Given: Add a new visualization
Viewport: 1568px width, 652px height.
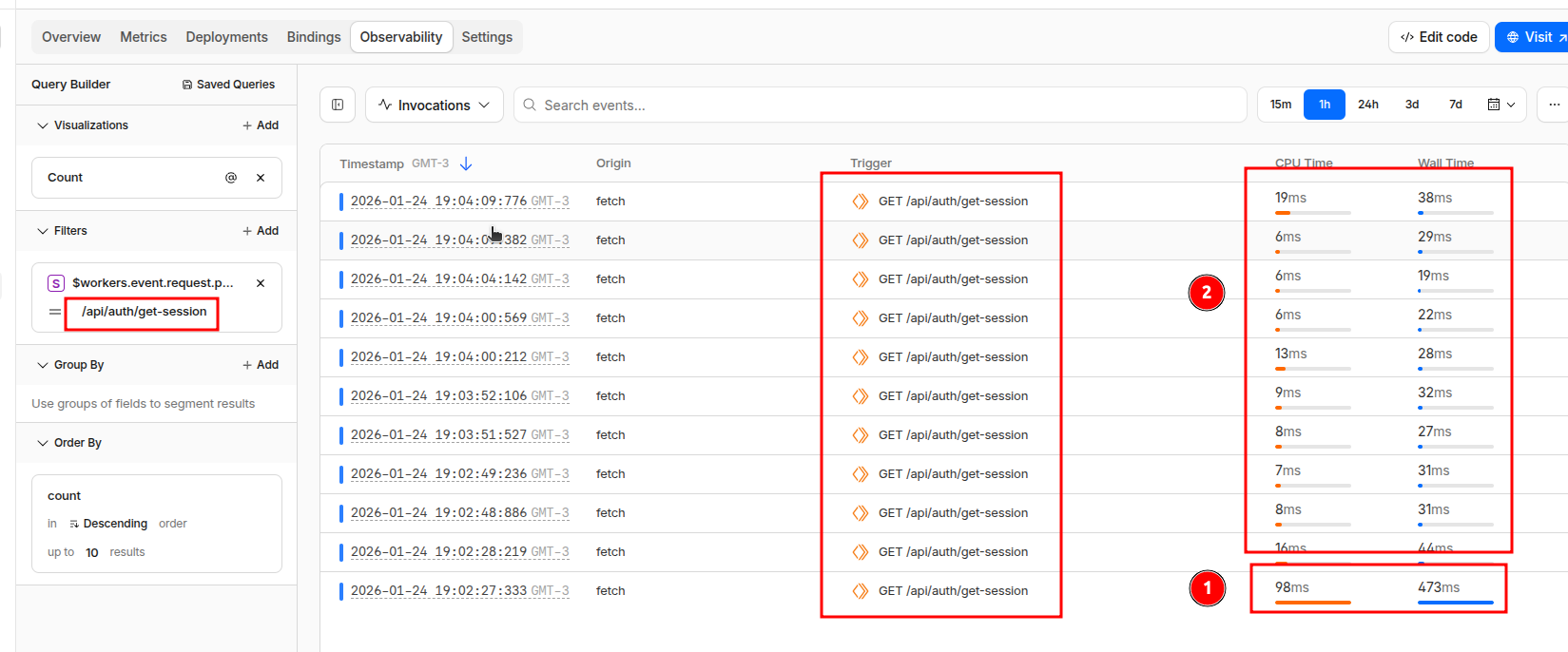Looking at the screenshot, I should (x=261, y=125).
